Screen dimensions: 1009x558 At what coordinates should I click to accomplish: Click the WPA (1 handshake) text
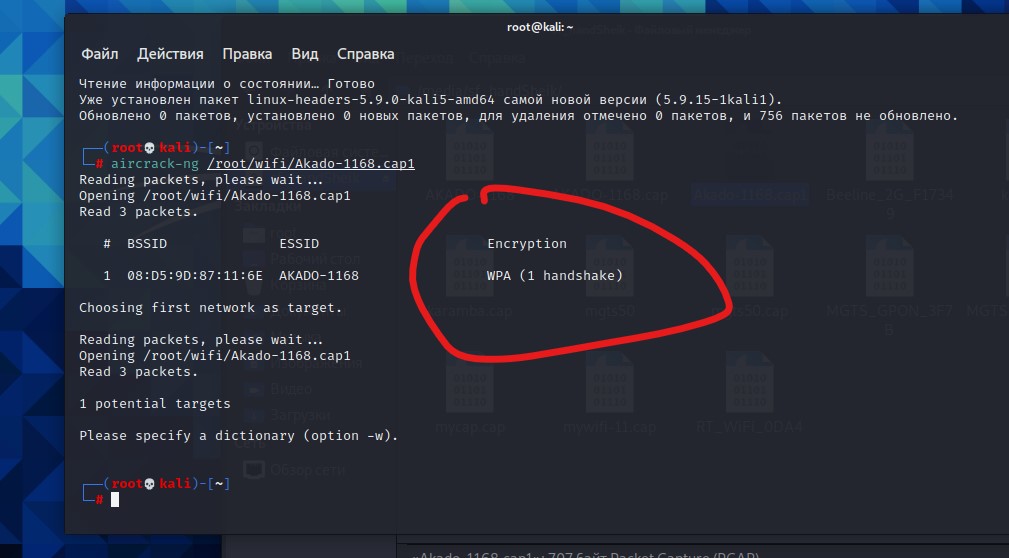[x=554, y=275]
